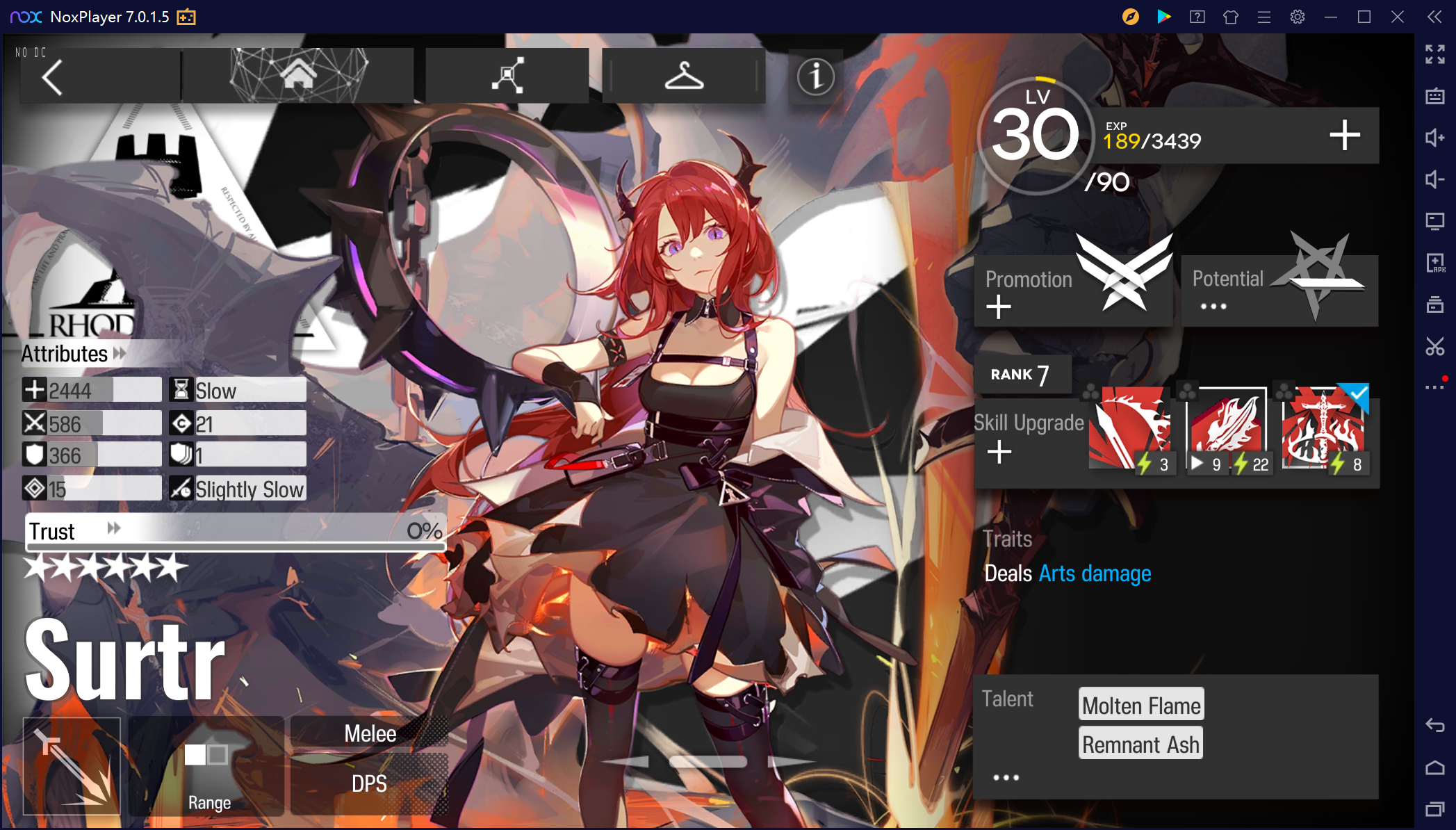The height and width of the screenshot is (830, 1456).
Task: View the deployment cost value 21
Action: (x=237, y=423)
